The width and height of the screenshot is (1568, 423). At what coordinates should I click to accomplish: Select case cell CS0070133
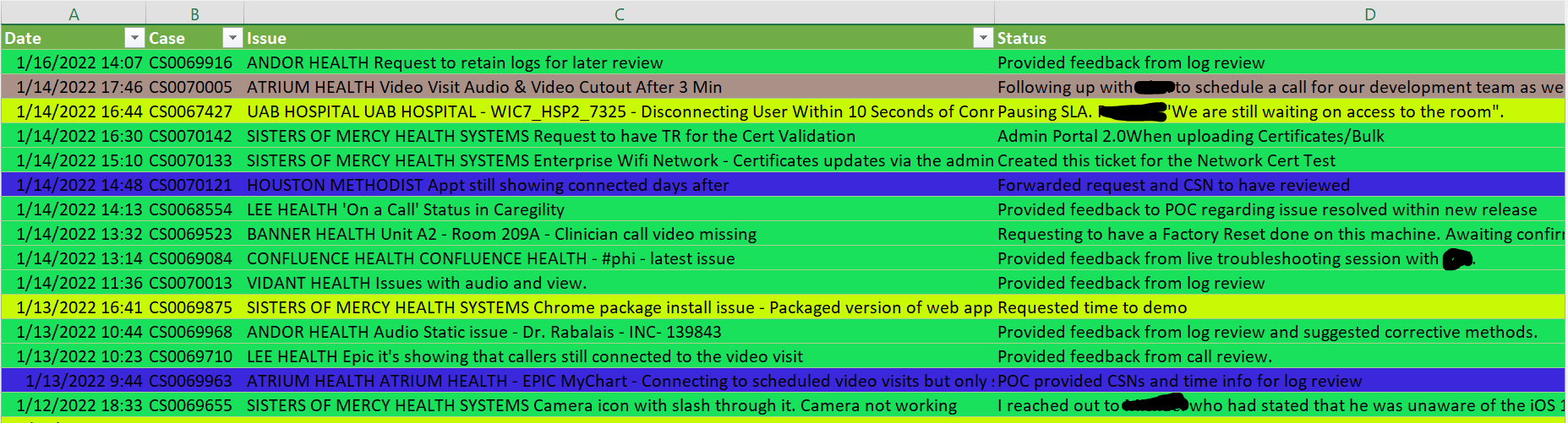coord(194,160)
